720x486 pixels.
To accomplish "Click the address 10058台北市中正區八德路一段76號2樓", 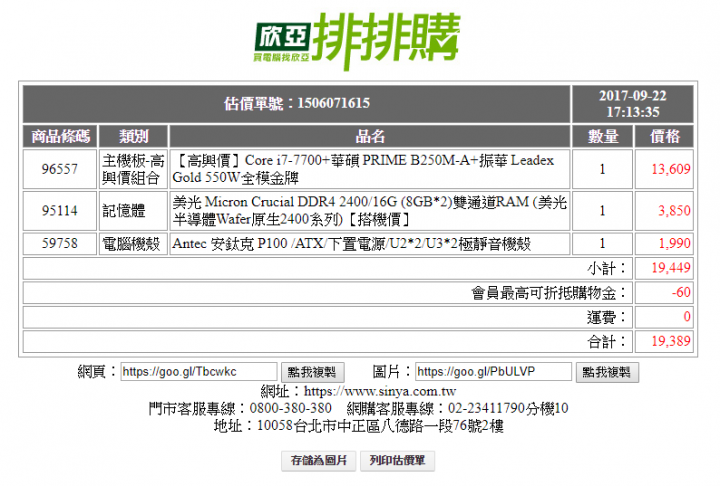I will click(x=380, y=426).
